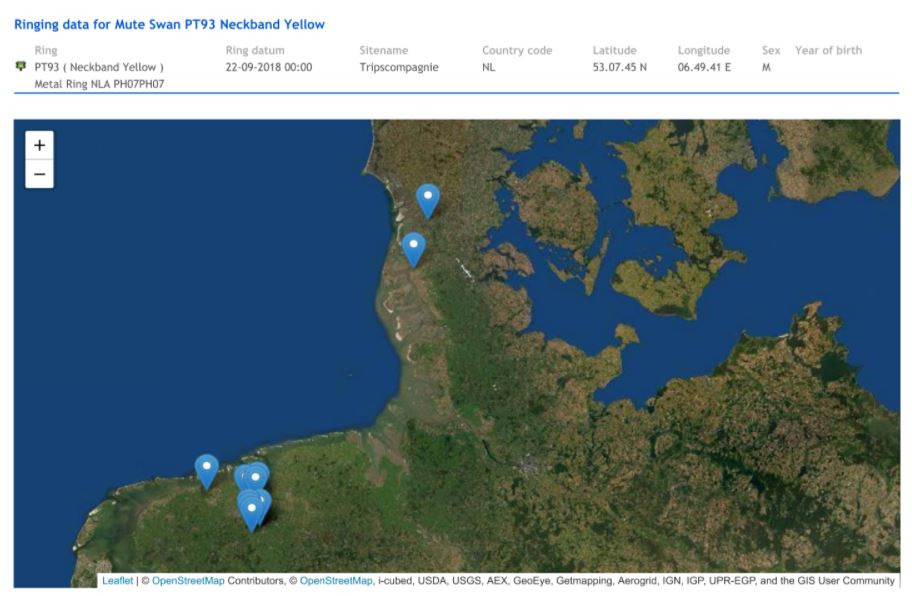This screenshot has width=912, height=596.
Task: Open the Leaflet attribution link
Action: coord(117,580)
